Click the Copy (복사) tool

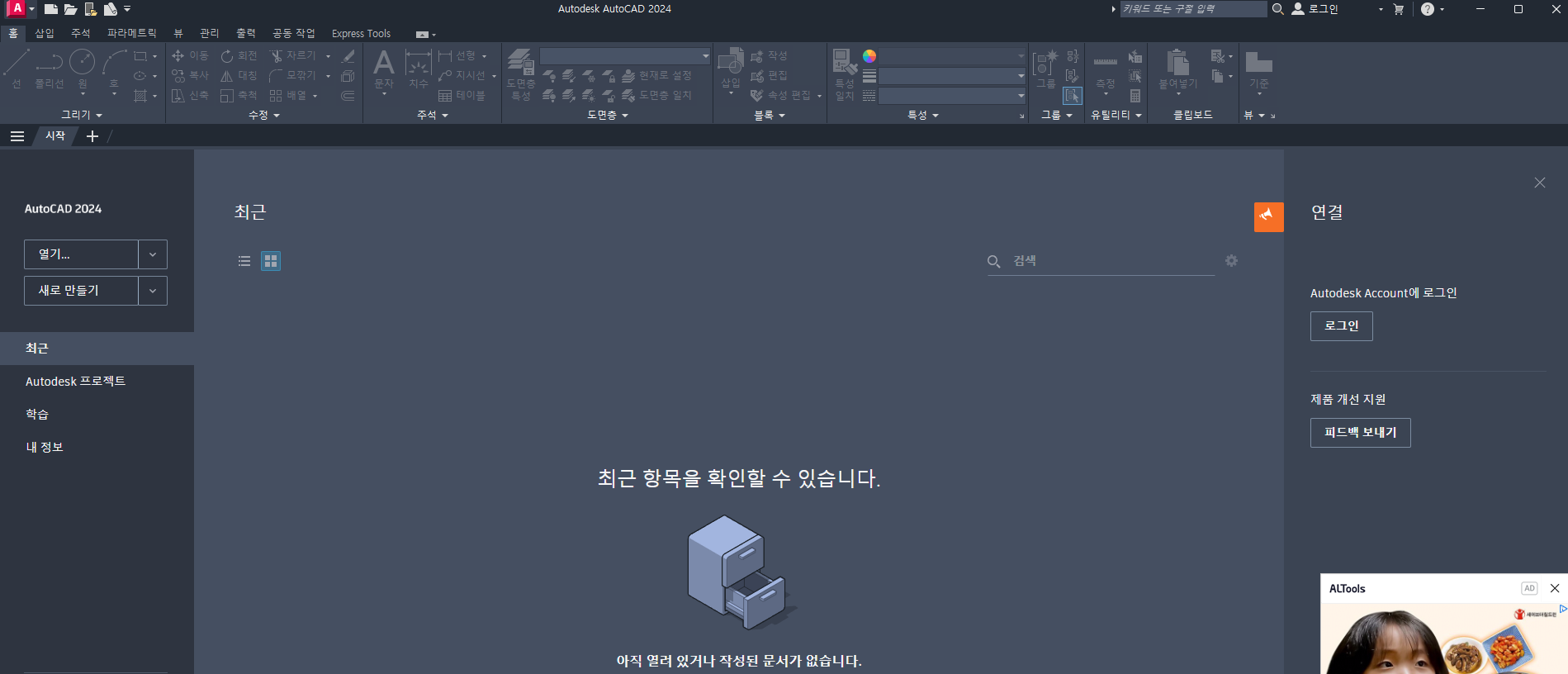tap(190, 75)
